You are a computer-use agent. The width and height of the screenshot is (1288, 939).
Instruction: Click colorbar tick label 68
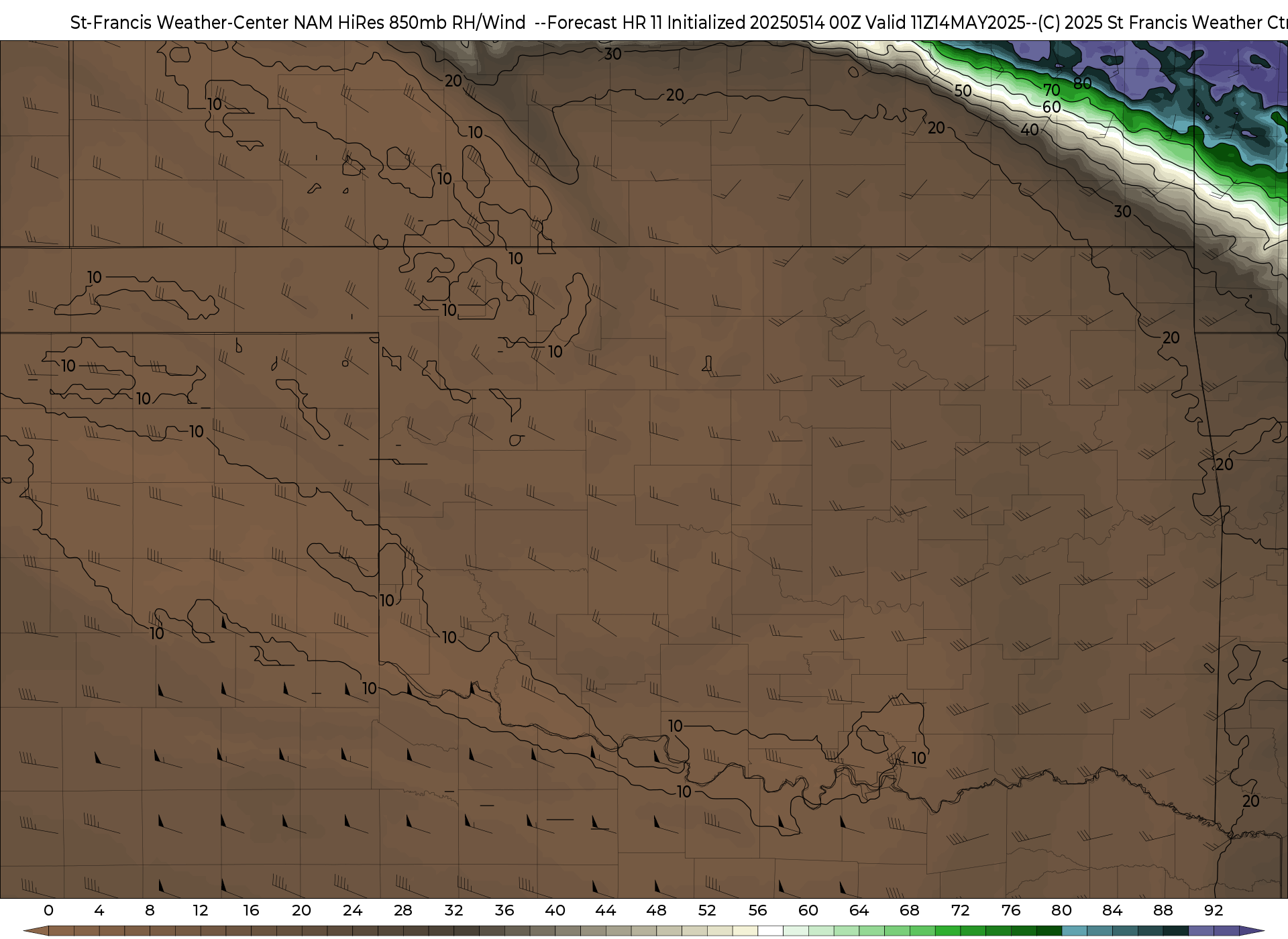910,910
